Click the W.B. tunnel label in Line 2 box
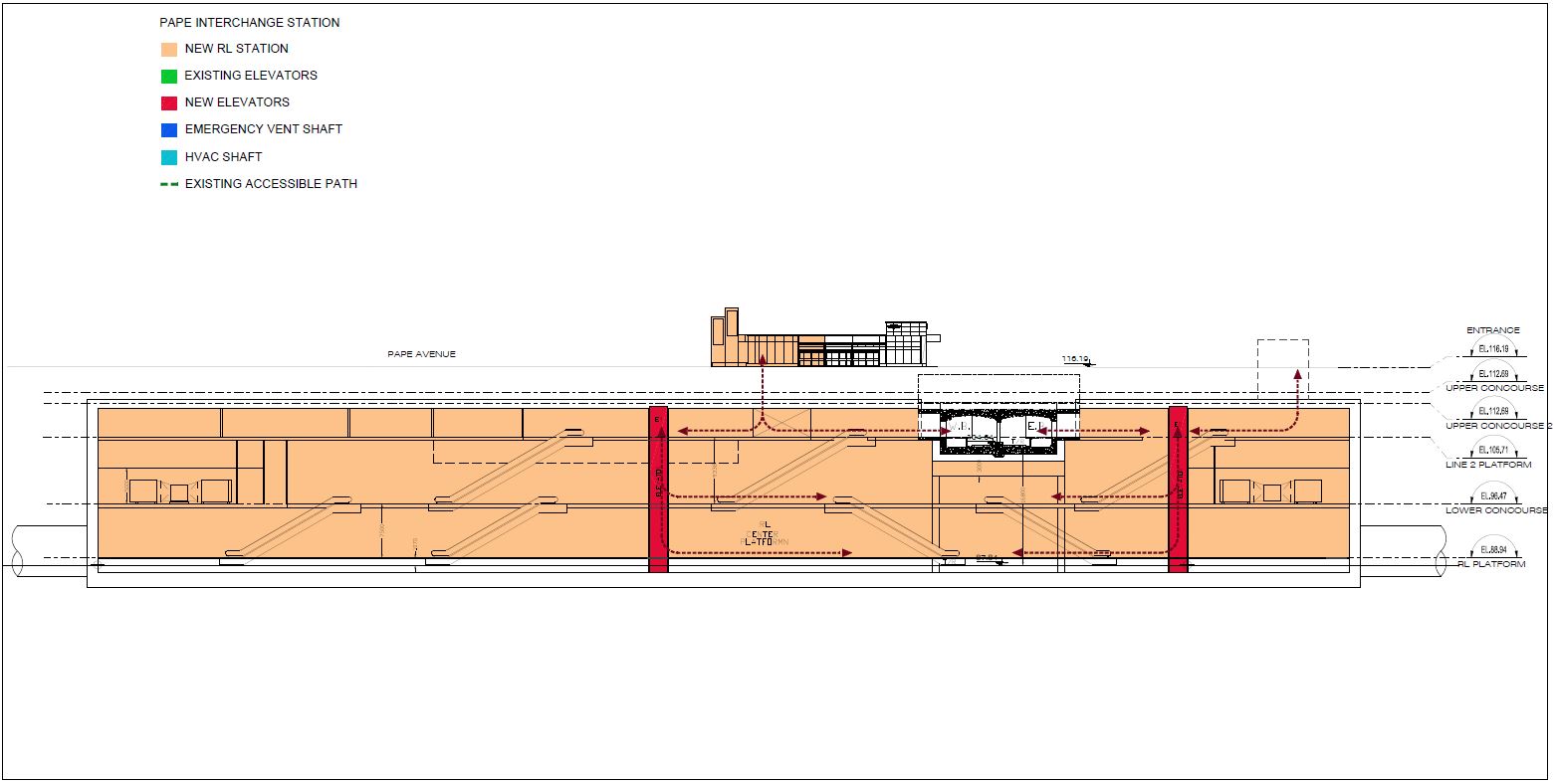The image size is (1554, 784). [x=959, y=427]
